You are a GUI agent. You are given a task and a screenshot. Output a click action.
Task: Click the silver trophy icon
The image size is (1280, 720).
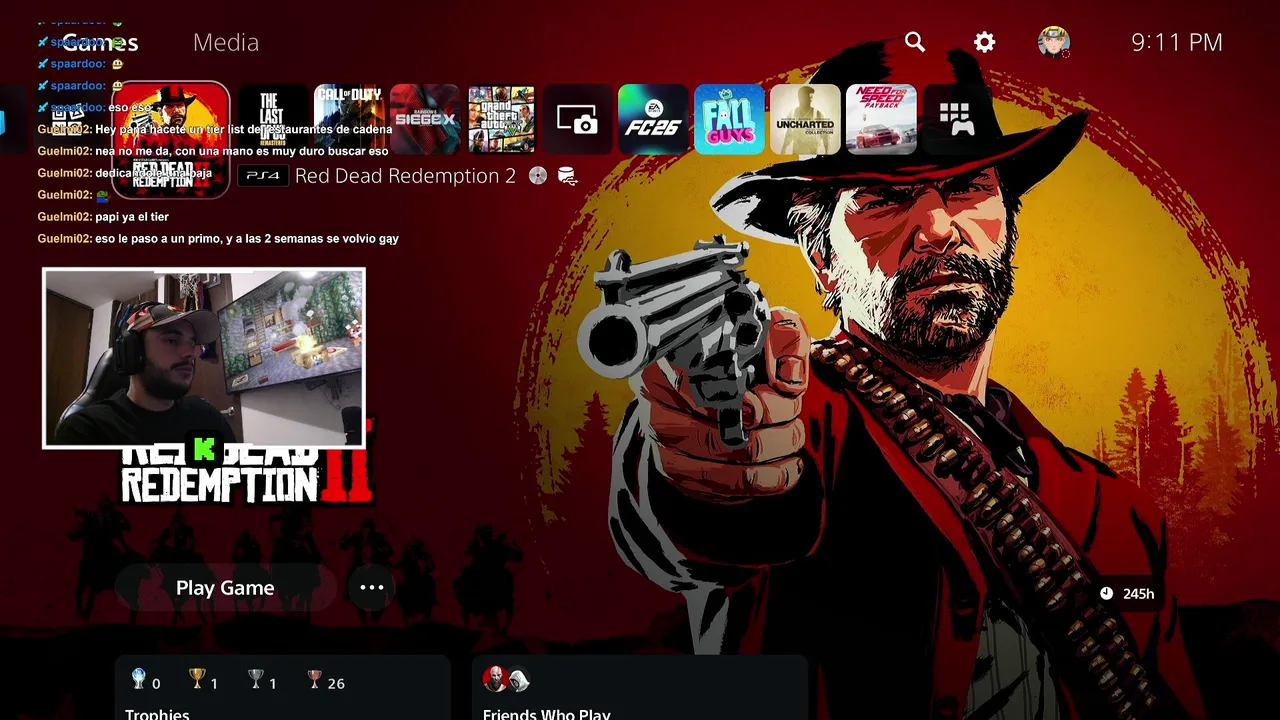[x=256, y=680]
